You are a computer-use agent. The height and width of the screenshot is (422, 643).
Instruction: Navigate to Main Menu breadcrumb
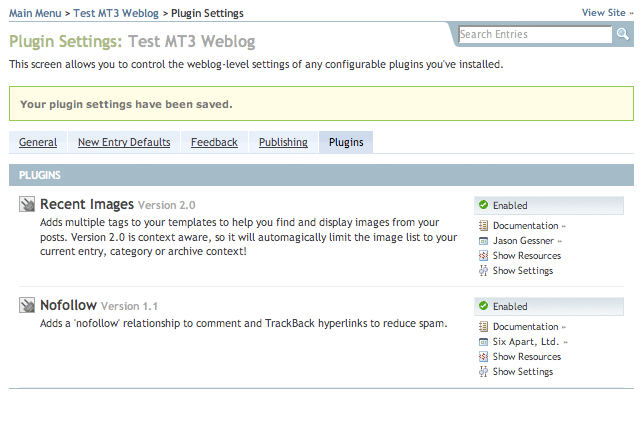(x=36, y=13)
